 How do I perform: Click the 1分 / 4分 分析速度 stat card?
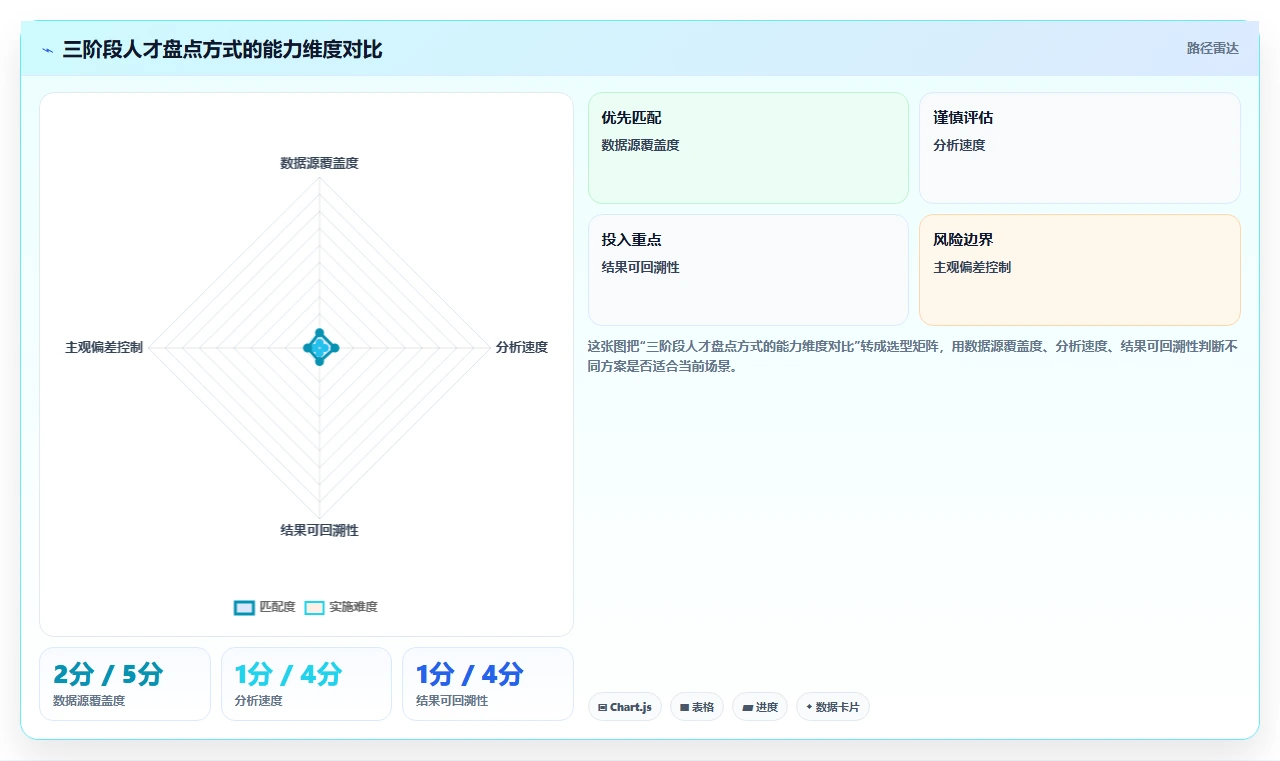306,684
